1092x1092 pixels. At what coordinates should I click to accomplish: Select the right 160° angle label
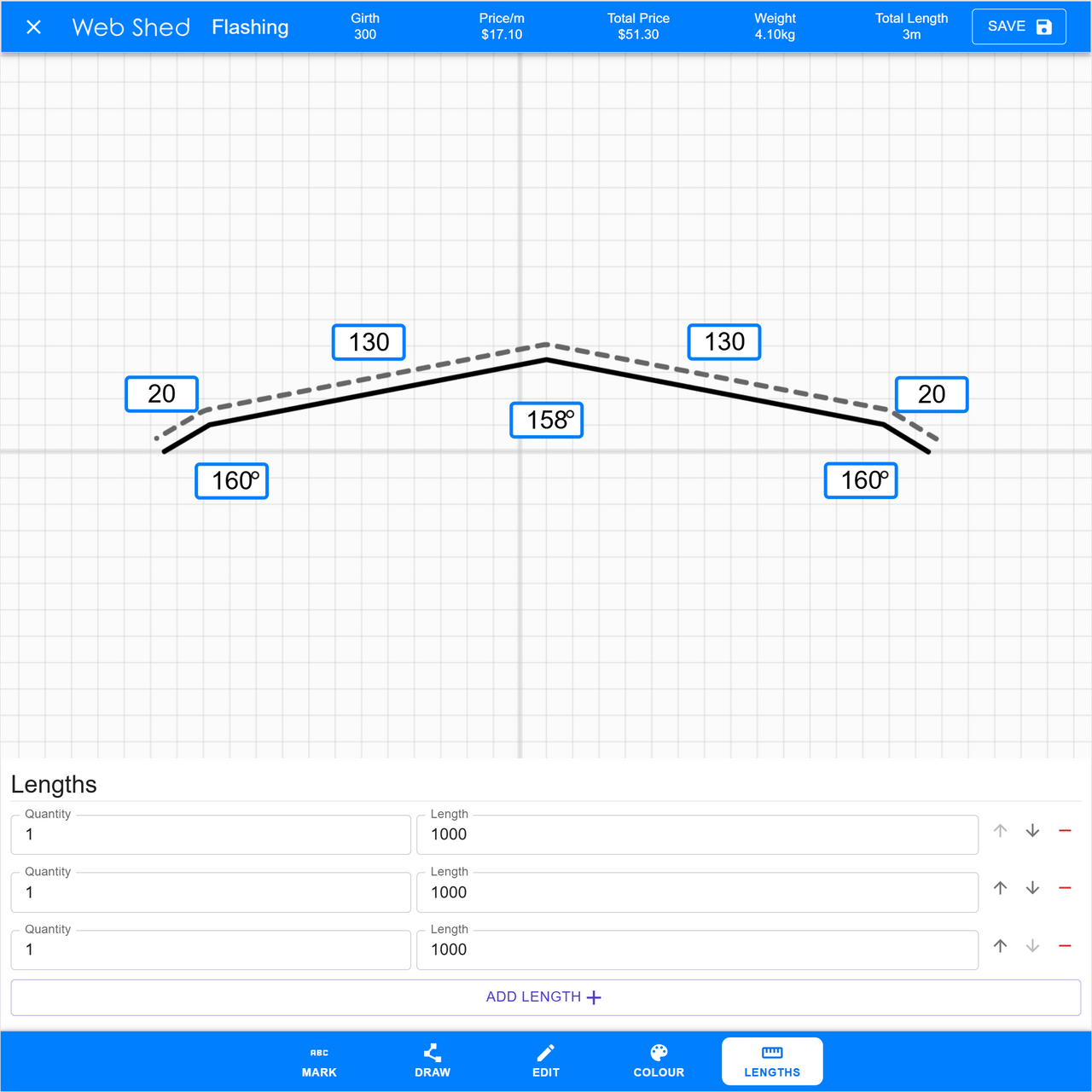[x=861, y=481]
